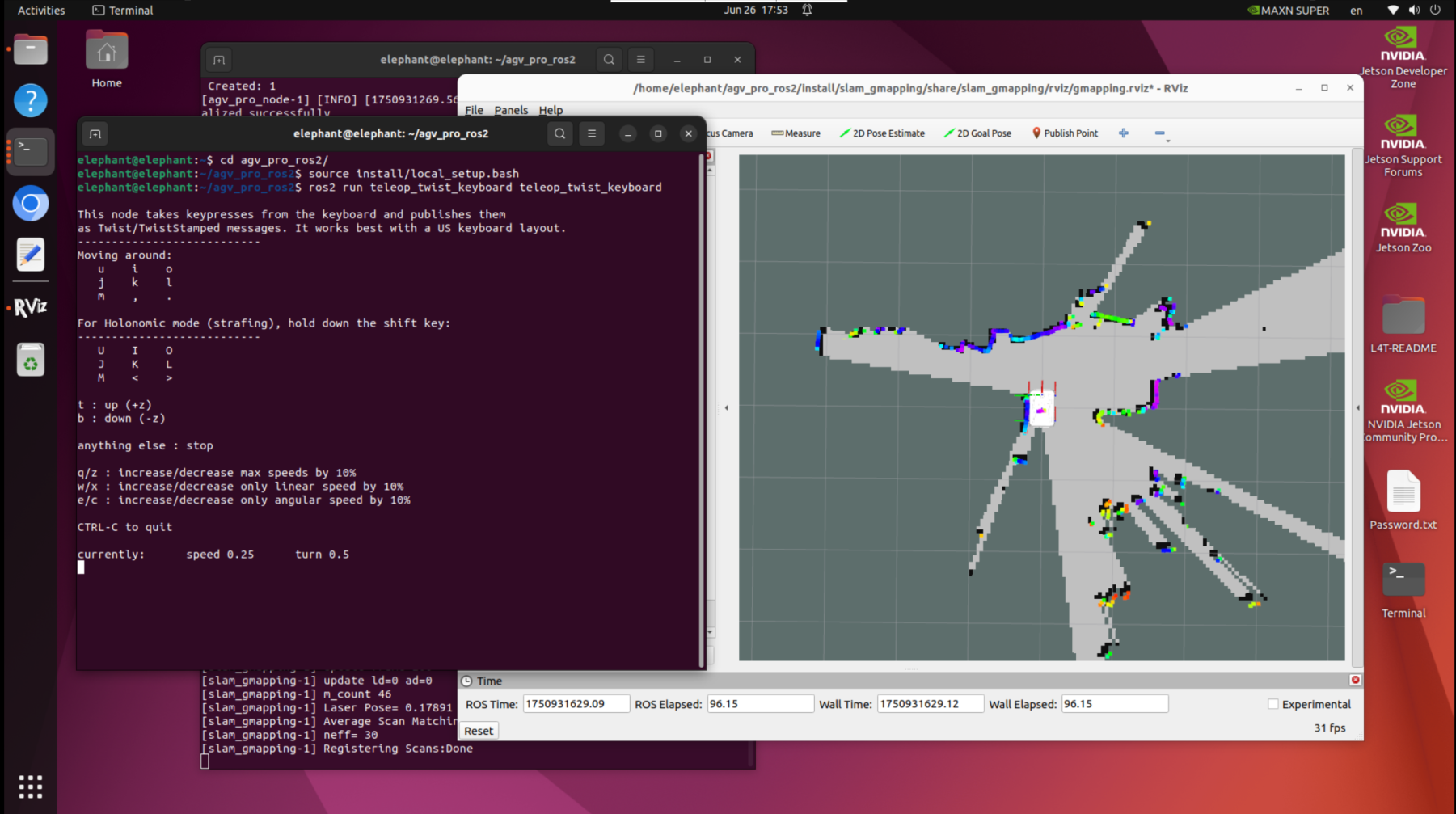Activate the 2D Pose Estimate tool
The width and height of the screenshot is (1456, 814).
(x=882, y=133)
